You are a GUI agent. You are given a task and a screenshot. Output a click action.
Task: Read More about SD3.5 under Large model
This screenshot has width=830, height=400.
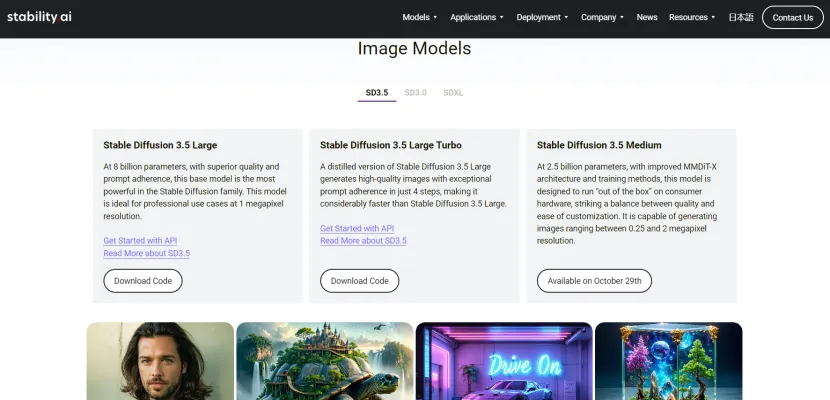pos(146,253)
